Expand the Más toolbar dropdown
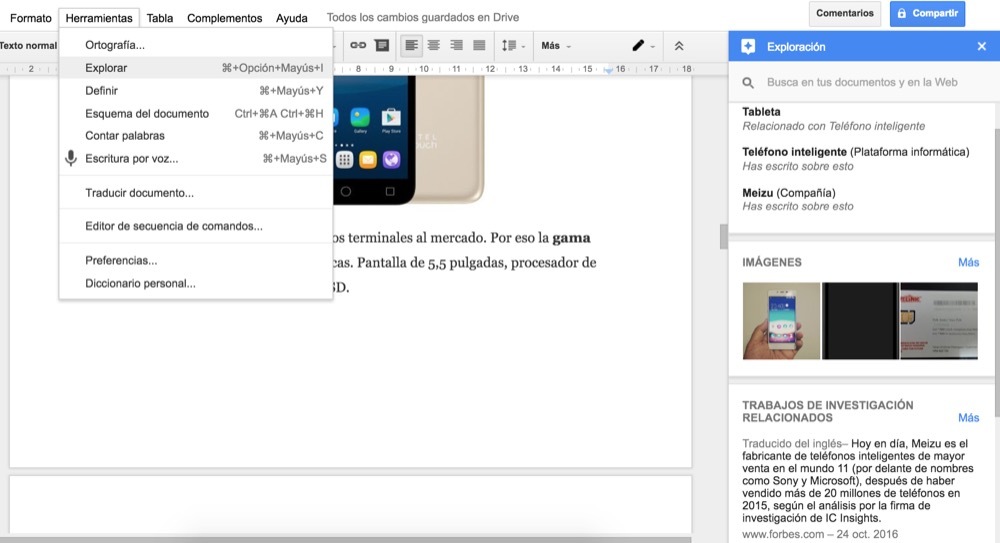This screenshot has width=1000, height=543. [x=556, y=46]
